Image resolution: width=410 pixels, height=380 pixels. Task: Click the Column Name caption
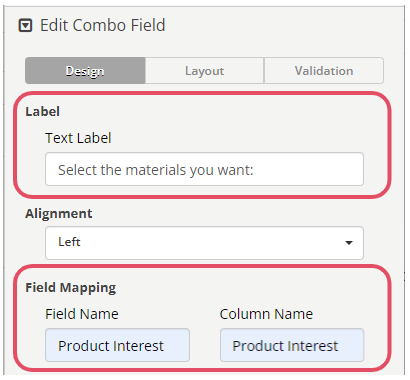click(266, 314)
